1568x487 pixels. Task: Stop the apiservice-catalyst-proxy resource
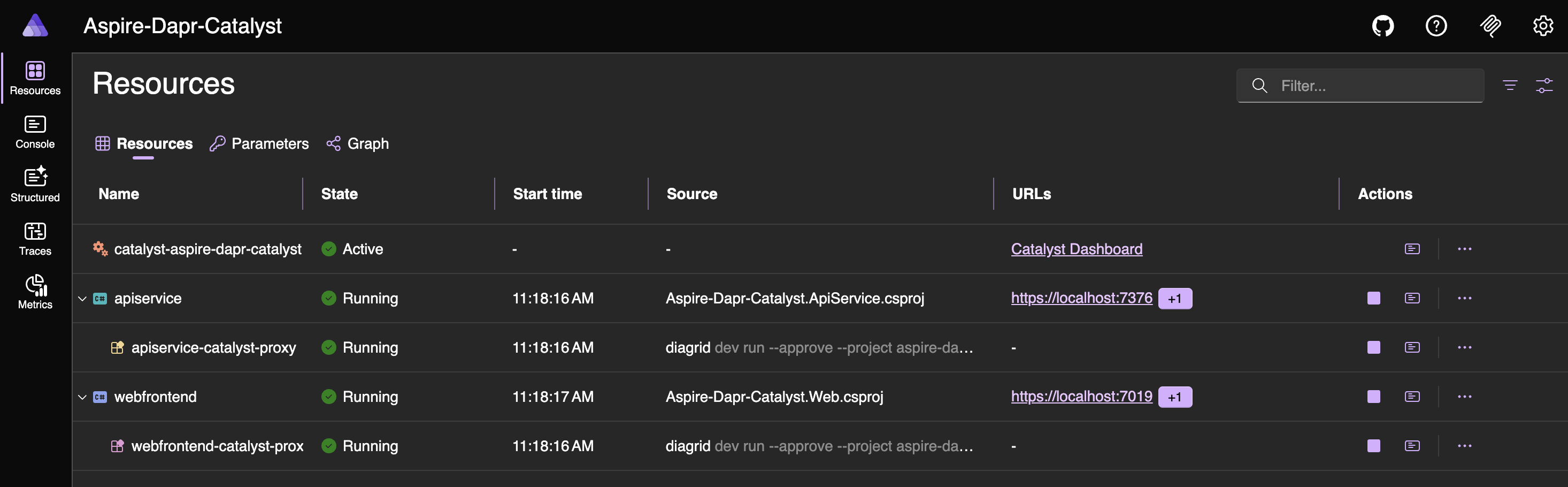click(1373, 348)
